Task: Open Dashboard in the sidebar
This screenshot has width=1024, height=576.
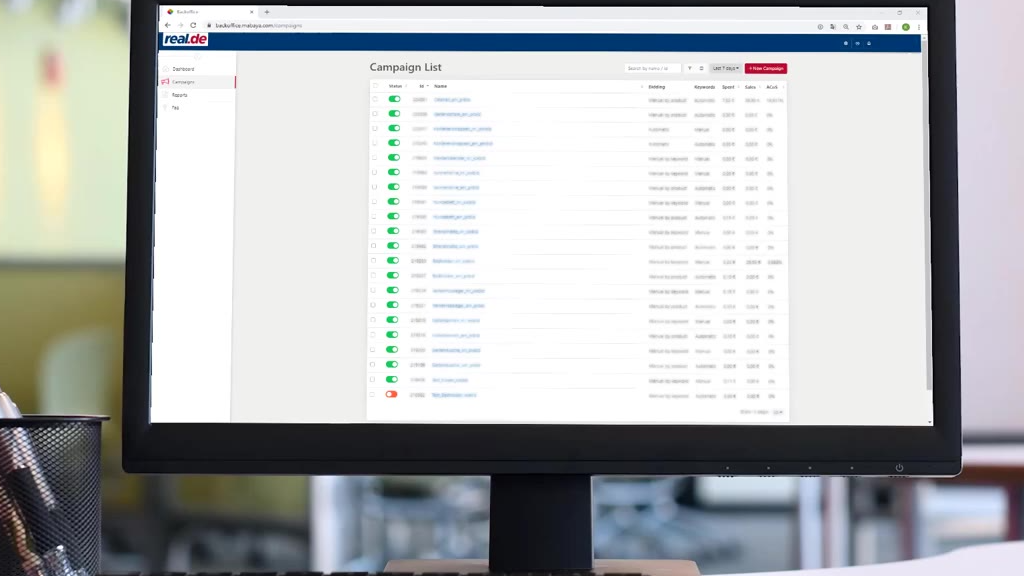Action: [x=184, y=69]
